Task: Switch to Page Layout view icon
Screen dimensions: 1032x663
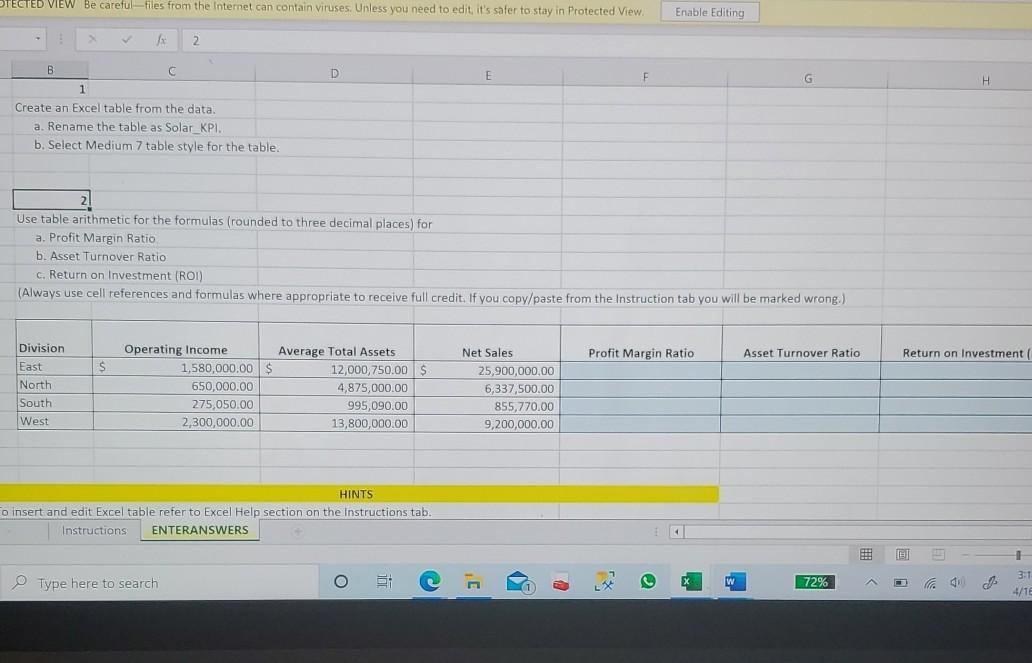Action: (x=902, y=555)
